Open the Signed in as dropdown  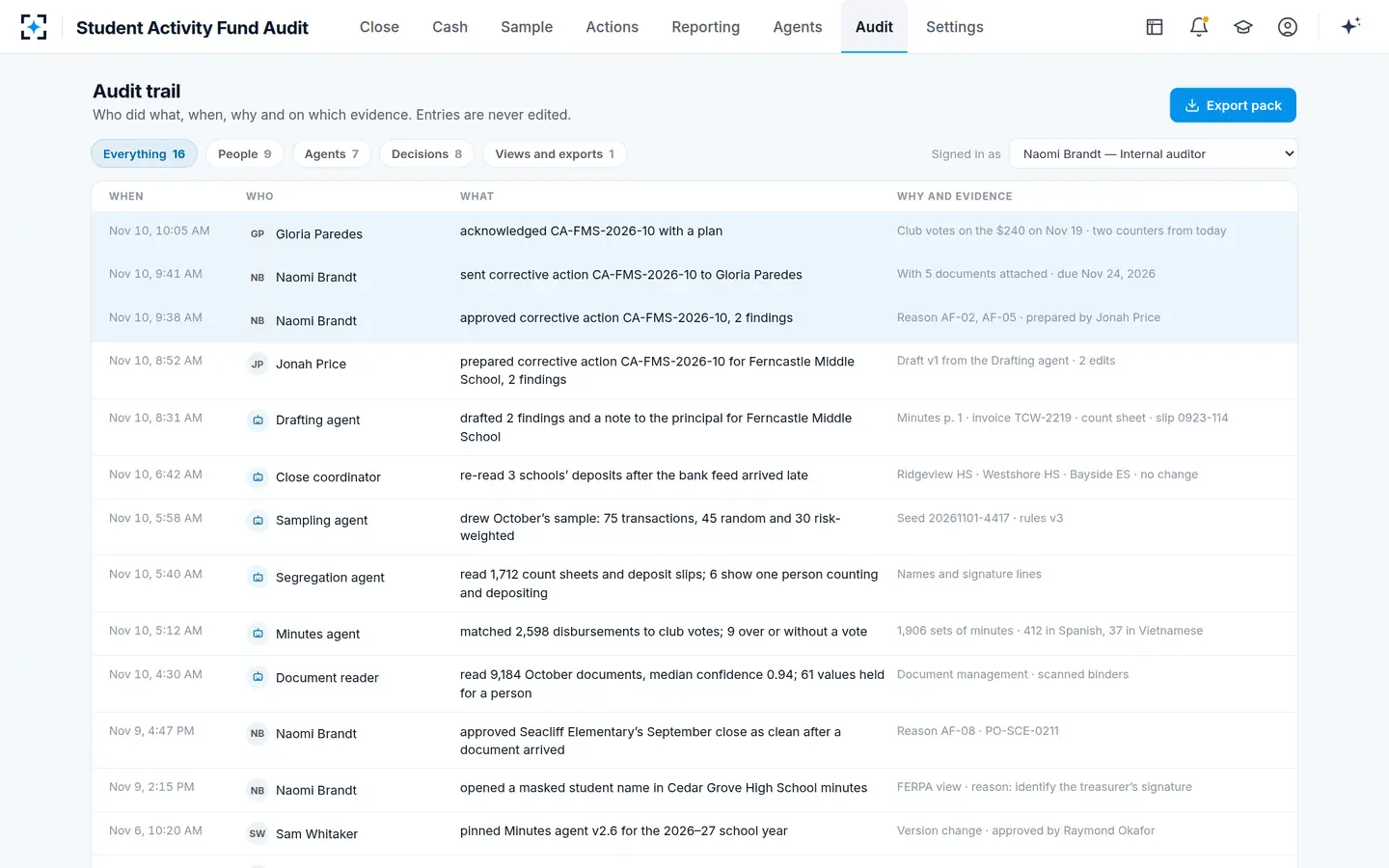click(x=1154, y=153)
